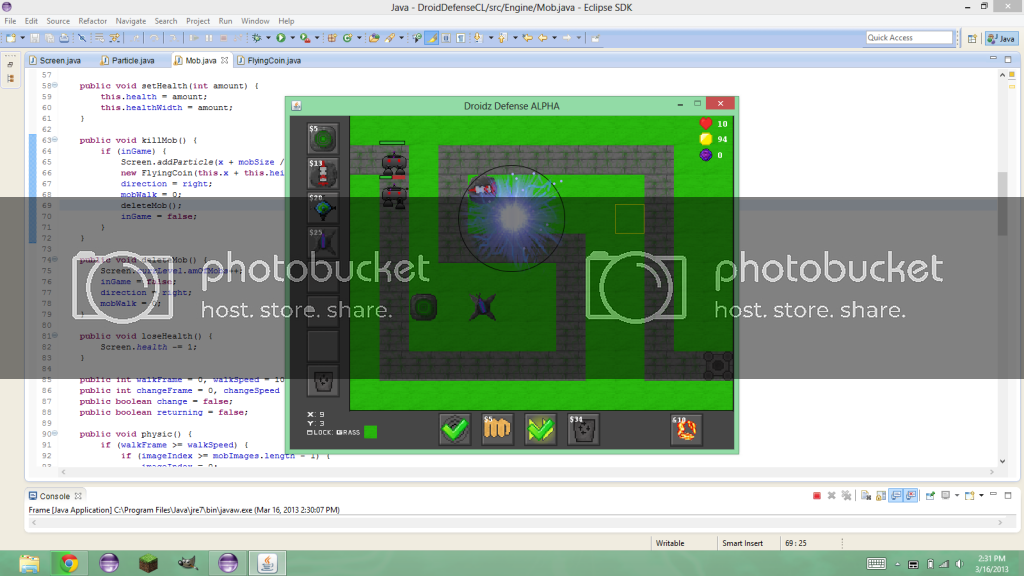Click placed spike tower on game map
The height and width of the screenshot is (576, 1024).
coord(483,307)
